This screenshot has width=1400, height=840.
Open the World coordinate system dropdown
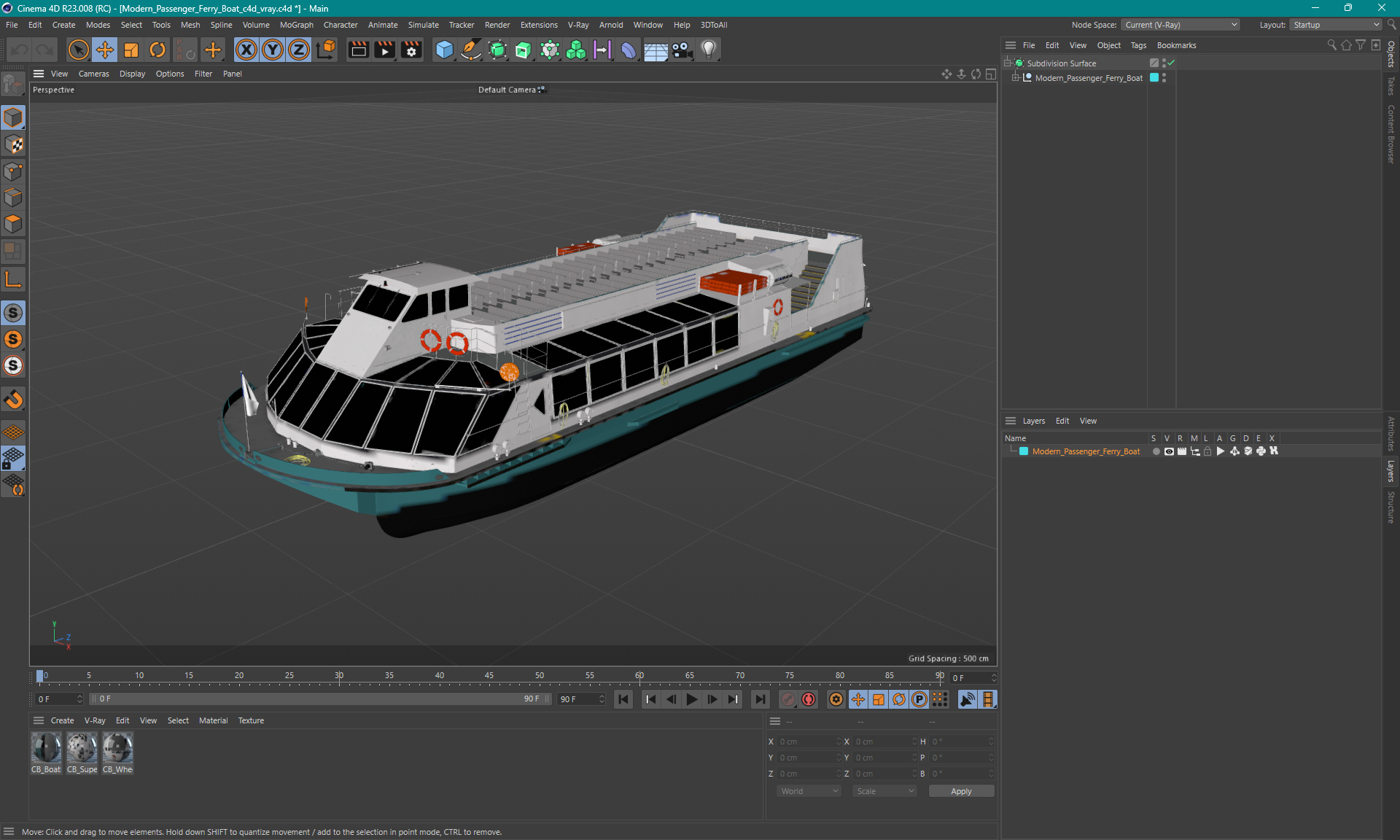tap(809, 791)
